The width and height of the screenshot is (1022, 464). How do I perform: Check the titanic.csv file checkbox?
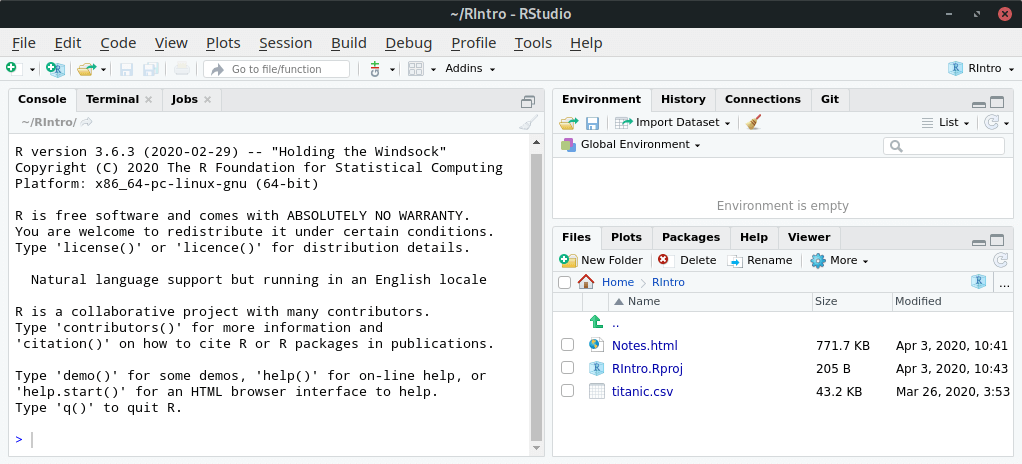(567, 391)
